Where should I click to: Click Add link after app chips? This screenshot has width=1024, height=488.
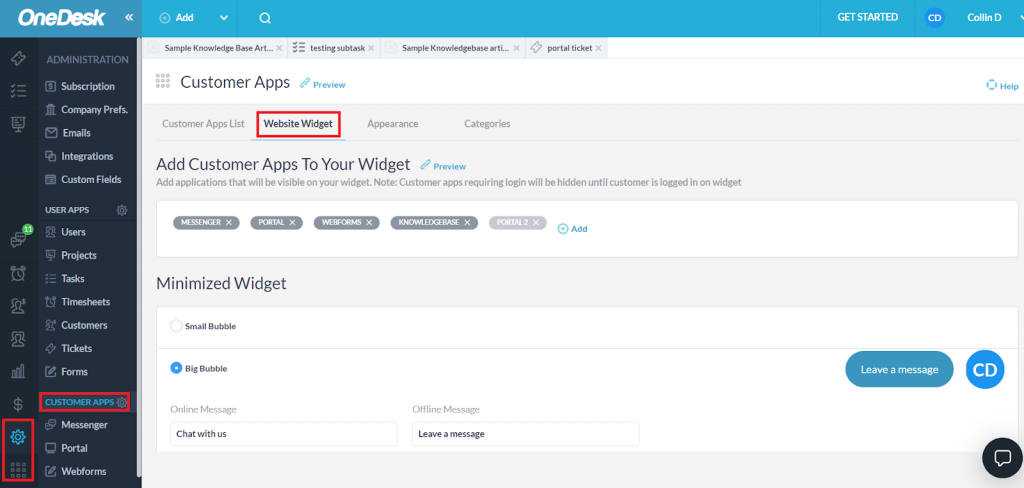point(572,229)
